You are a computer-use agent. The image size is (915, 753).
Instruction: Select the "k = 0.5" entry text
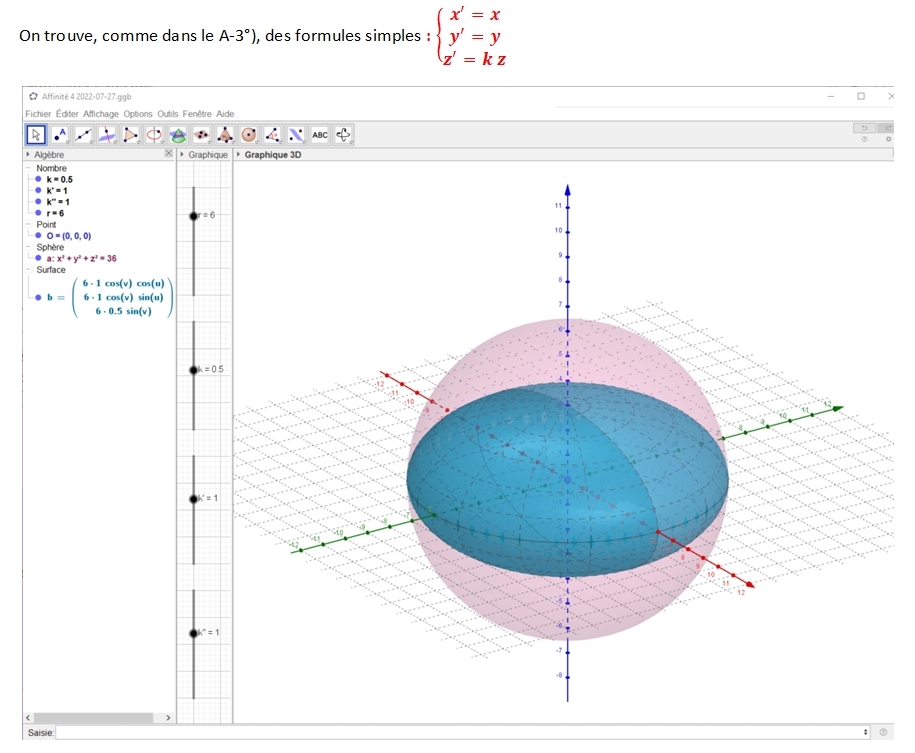click(60, 179)
